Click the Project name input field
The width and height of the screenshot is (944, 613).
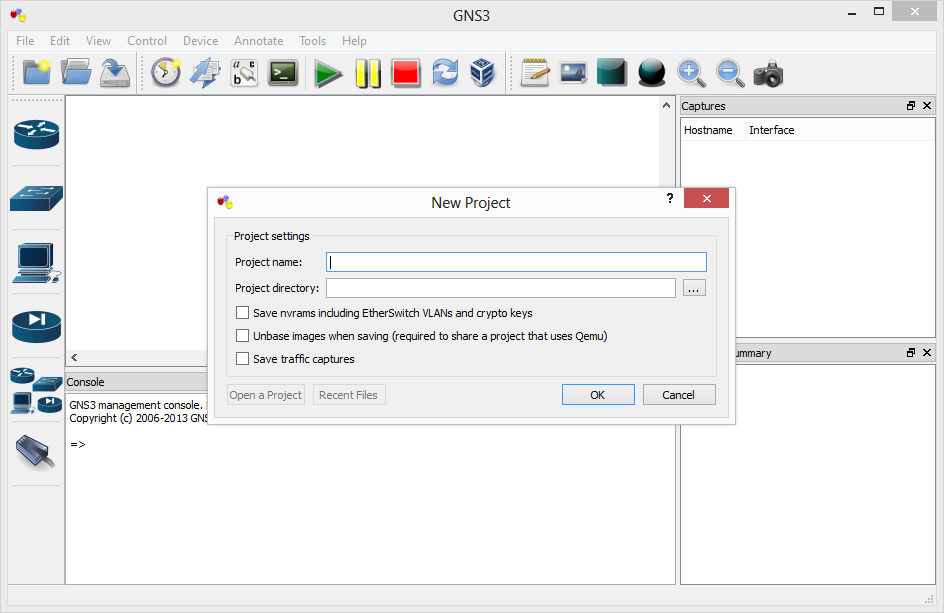[x=516, y=262]
